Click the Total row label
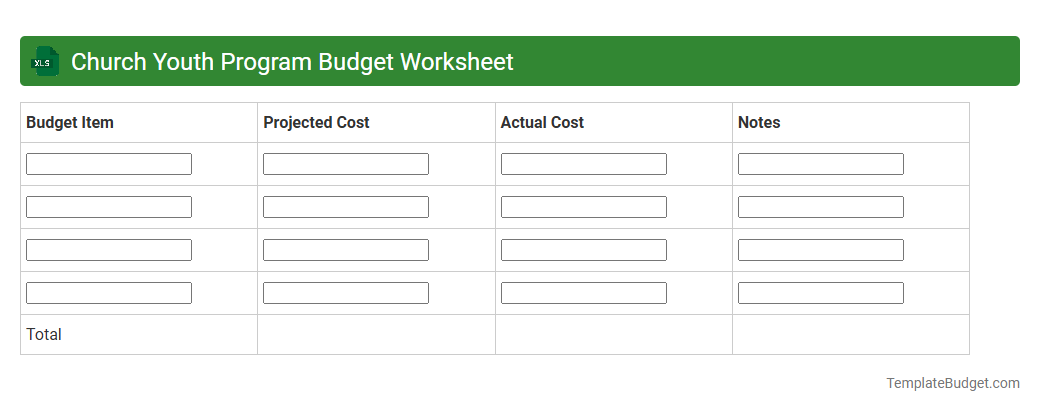The width and height of the screenshot is (1040, 412). pyautogui.click(x=44, y=334)
